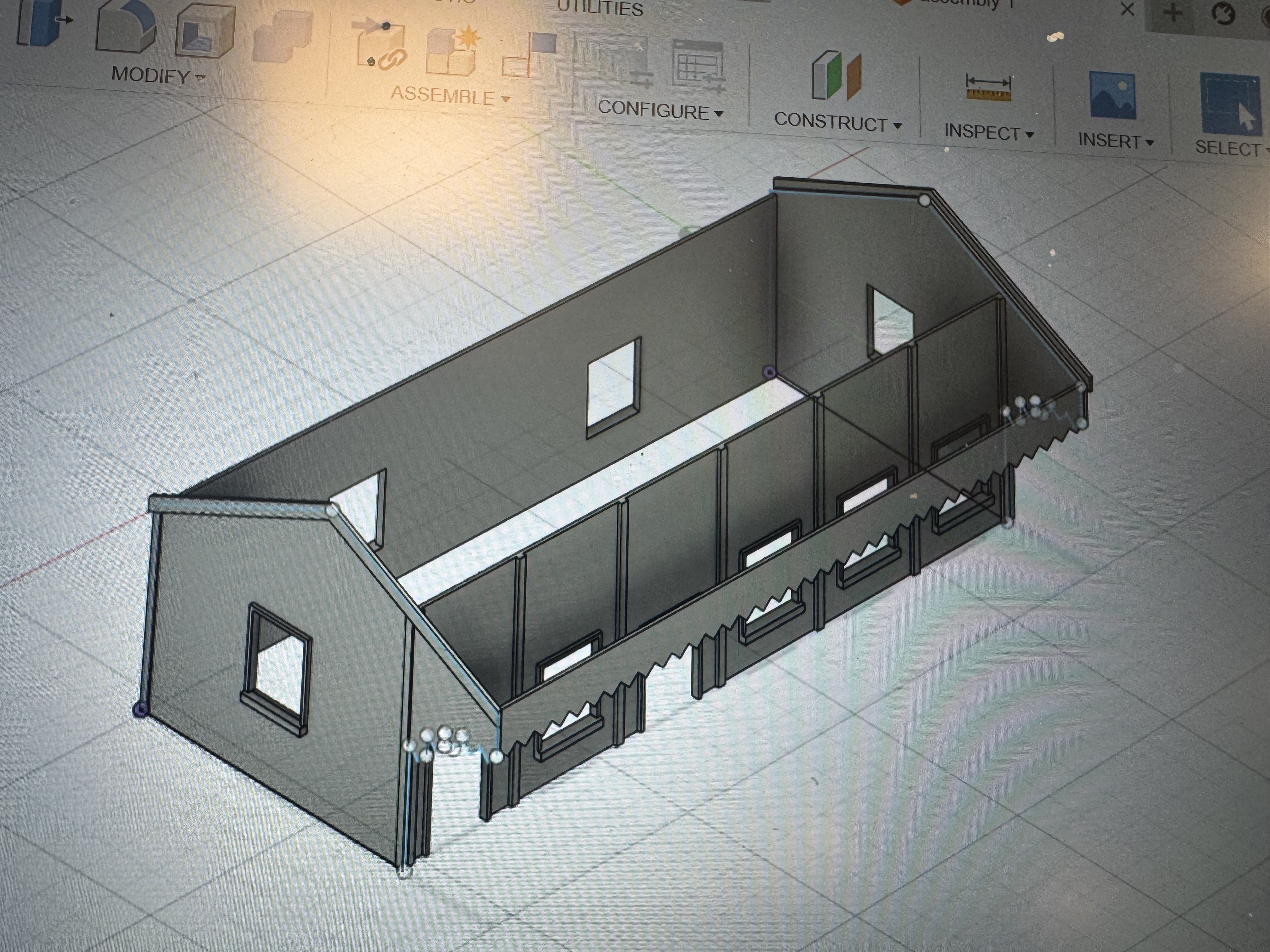Select the Shell tool icon

[204, 31]
